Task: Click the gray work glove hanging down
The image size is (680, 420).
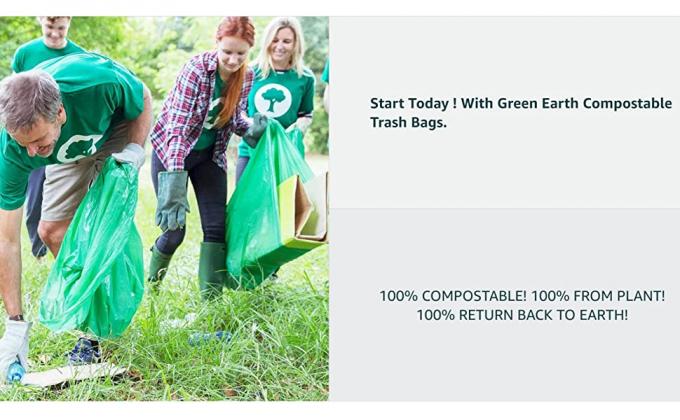Action: pyautogui.click(x=172, y=200)
